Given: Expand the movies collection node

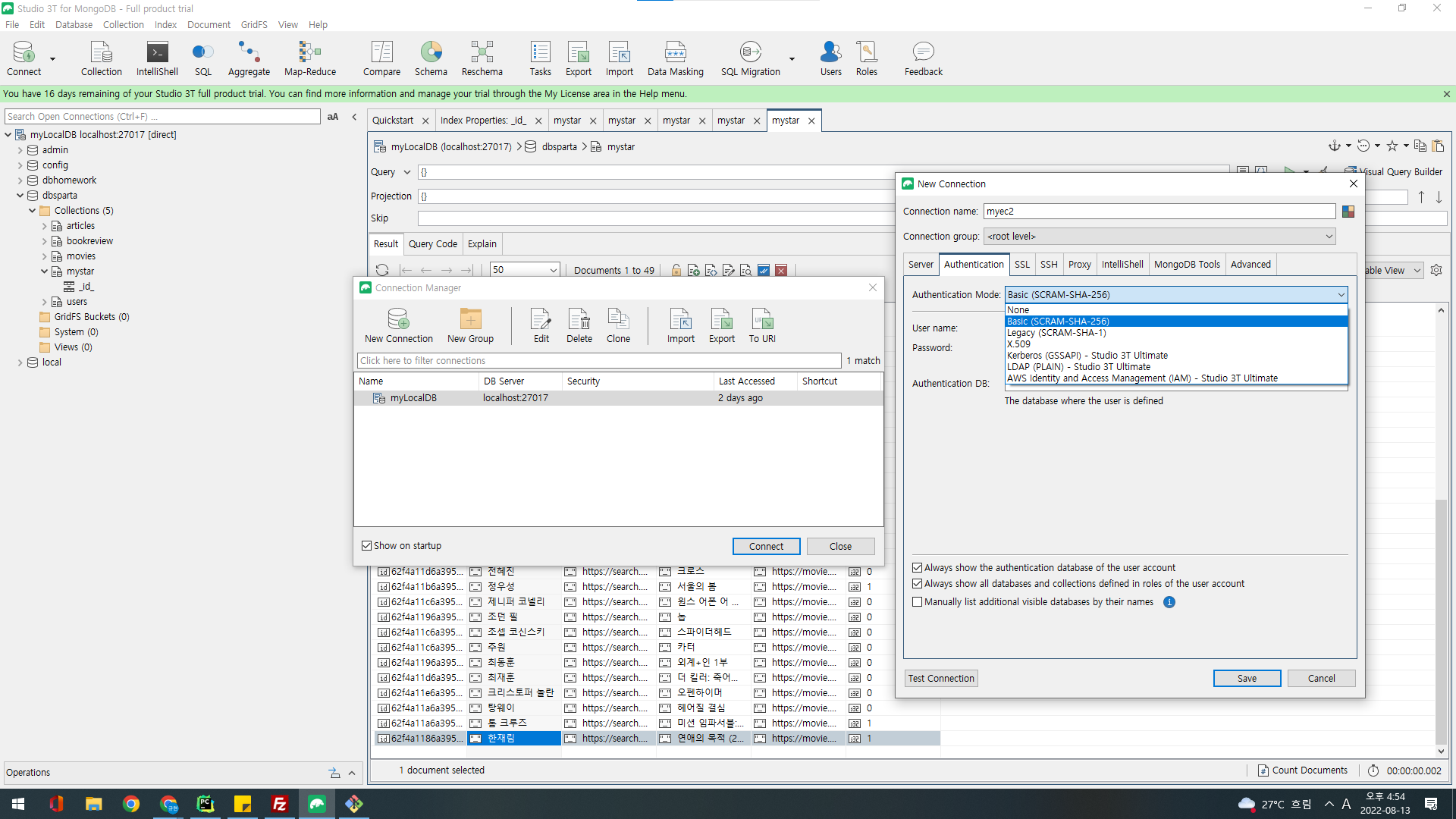Looking at the screenshot, I should (x=45, y=256).
